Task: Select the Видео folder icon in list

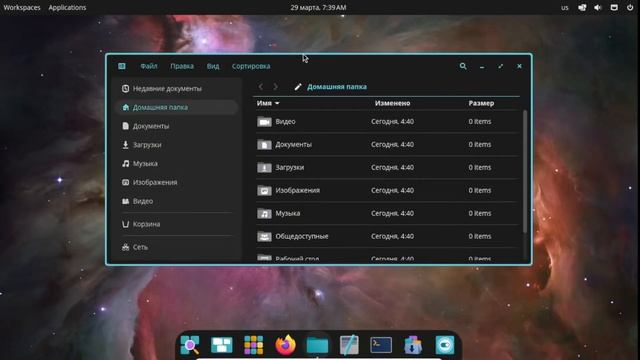Action: click(x=264, y=122)
